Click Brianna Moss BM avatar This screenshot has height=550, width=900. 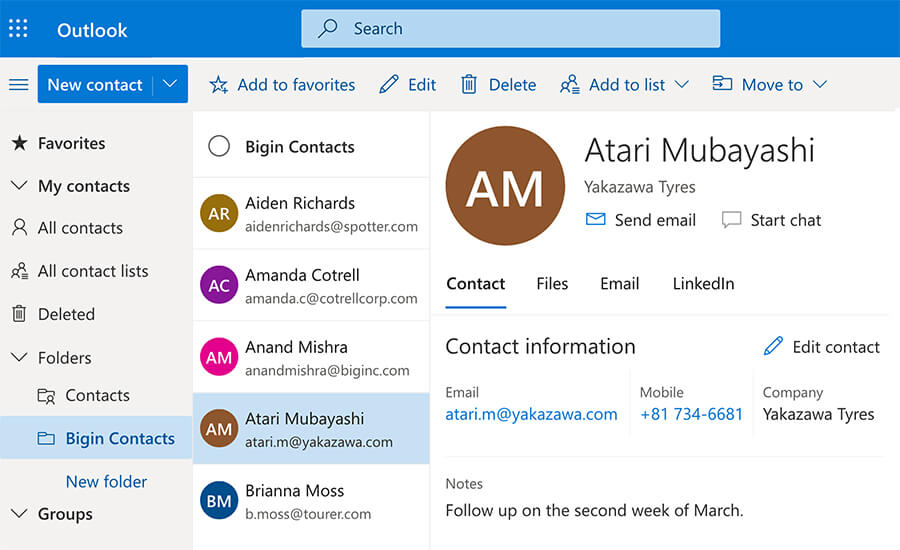219,501
